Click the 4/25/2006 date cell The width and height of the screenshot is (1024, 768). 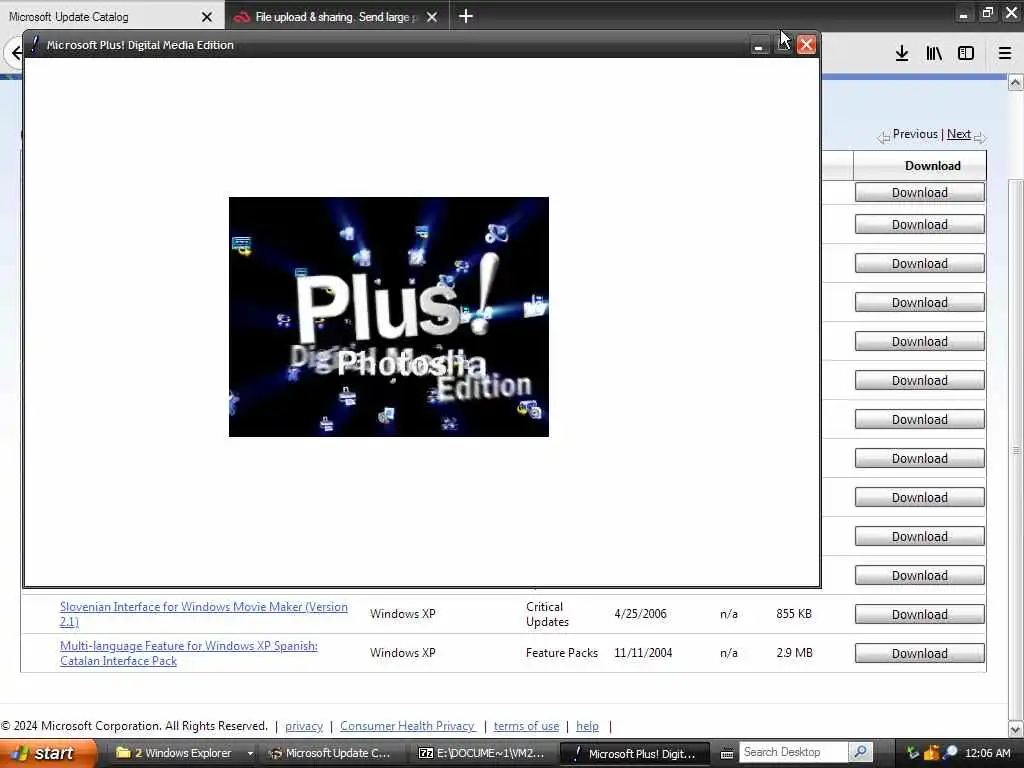(x=640, y=614)
